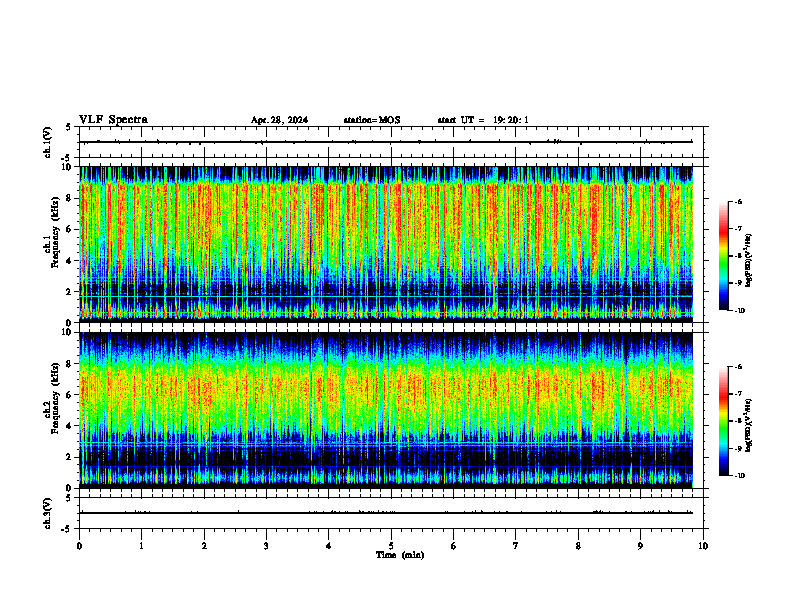This screenshot has width=792, height=612.
Task: Click the "Time (min)" x-axis label
Action: point(400,555)
